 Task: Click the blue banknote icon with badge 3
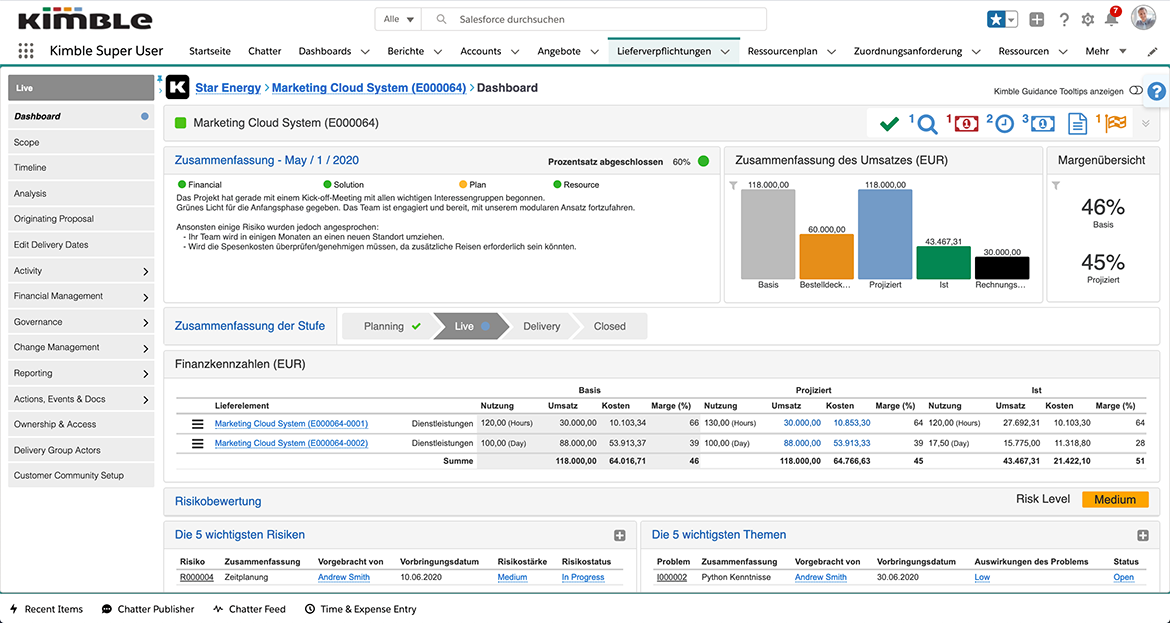tap(1042, 124)
